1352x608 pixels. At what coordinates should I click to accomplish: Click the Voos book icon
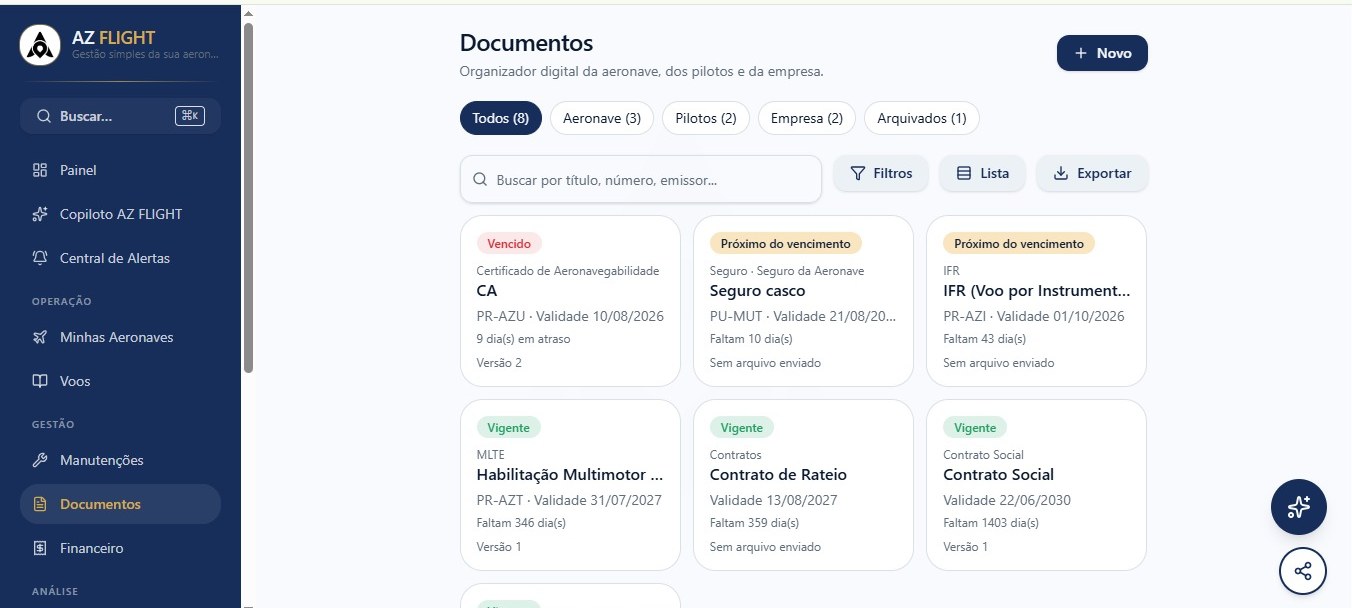click(x=40, y=381)
